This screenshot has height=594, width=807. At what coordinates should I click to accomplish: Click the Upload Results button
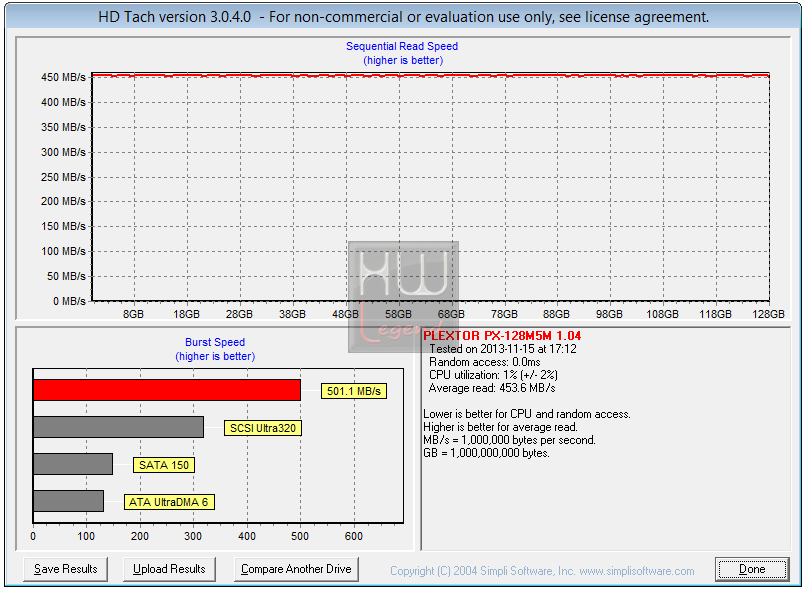coord(169,569)
